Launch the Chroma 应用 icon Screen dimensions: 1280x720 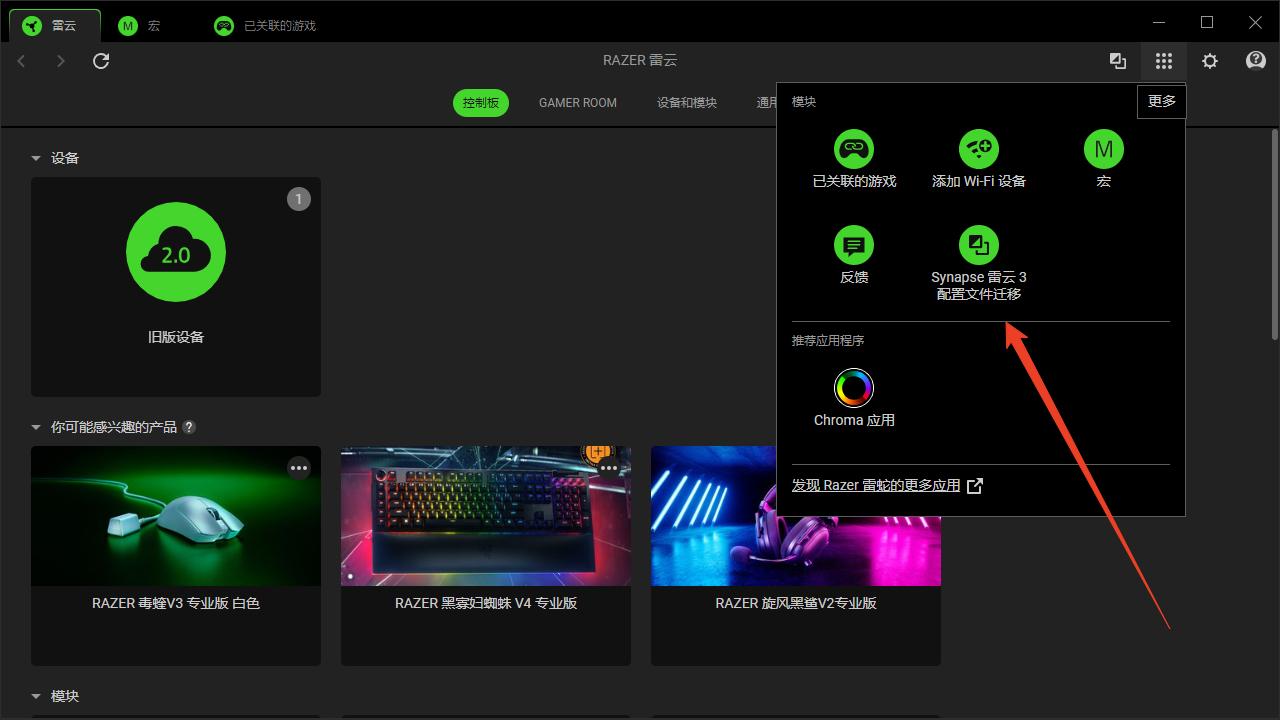click(x=853, y=388)
